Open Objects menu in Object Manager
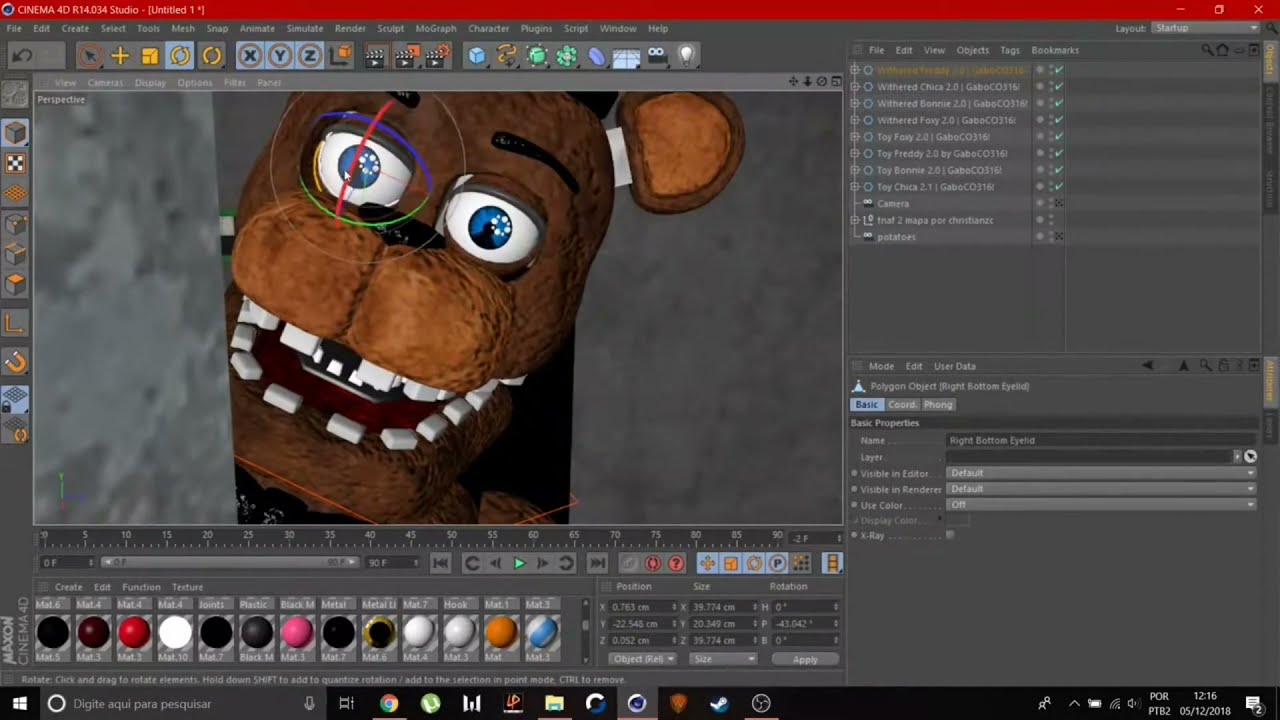Screen dimensions: 1280x720 (973, 50)
